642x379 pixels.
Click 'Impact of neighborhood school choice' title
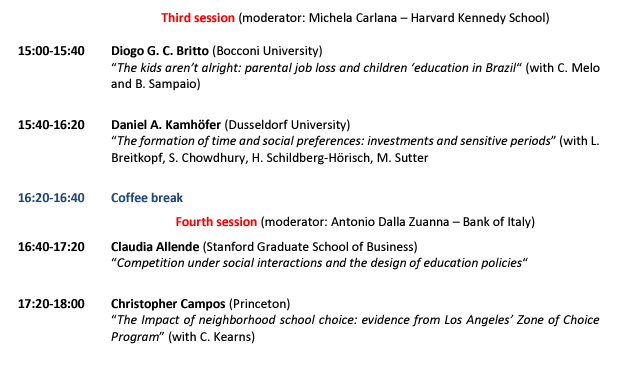pos(355,328)
